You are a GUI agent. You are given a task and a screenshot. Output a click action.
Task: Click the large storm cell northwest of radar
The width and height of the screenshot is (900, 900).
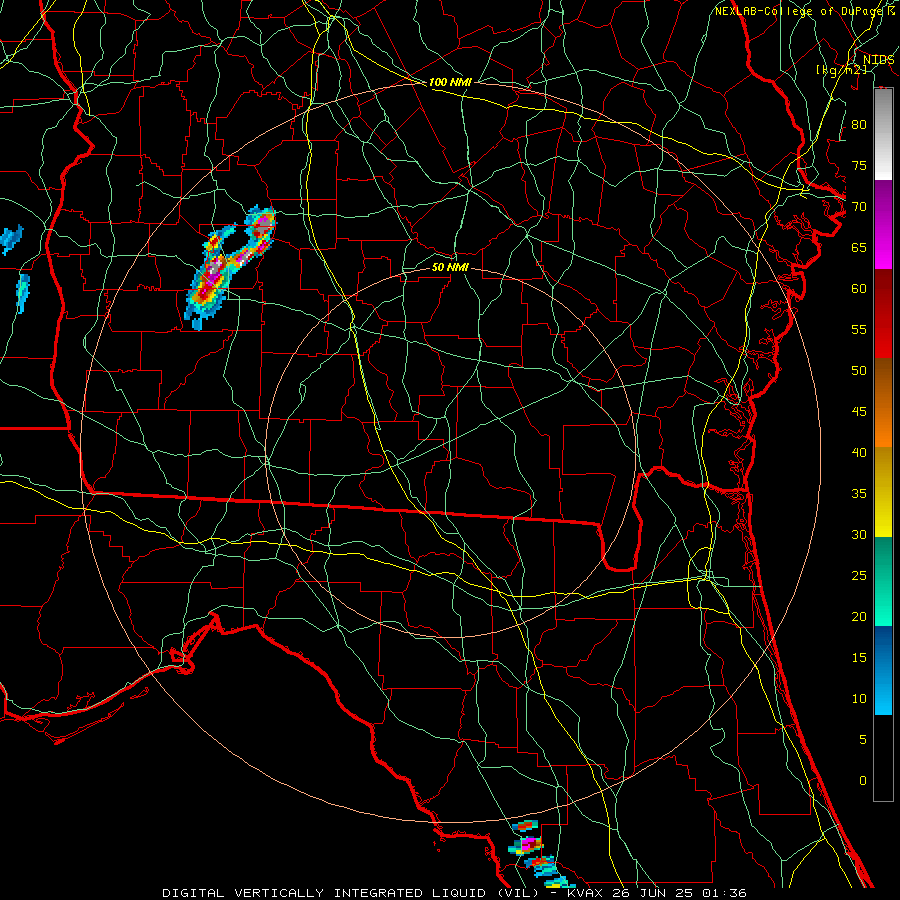[x=230, y=267]
